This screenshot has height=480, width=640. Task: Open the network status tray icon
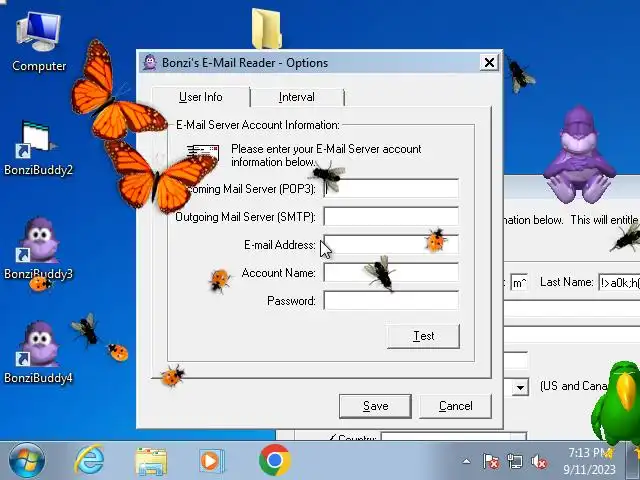tap(514, 462)
